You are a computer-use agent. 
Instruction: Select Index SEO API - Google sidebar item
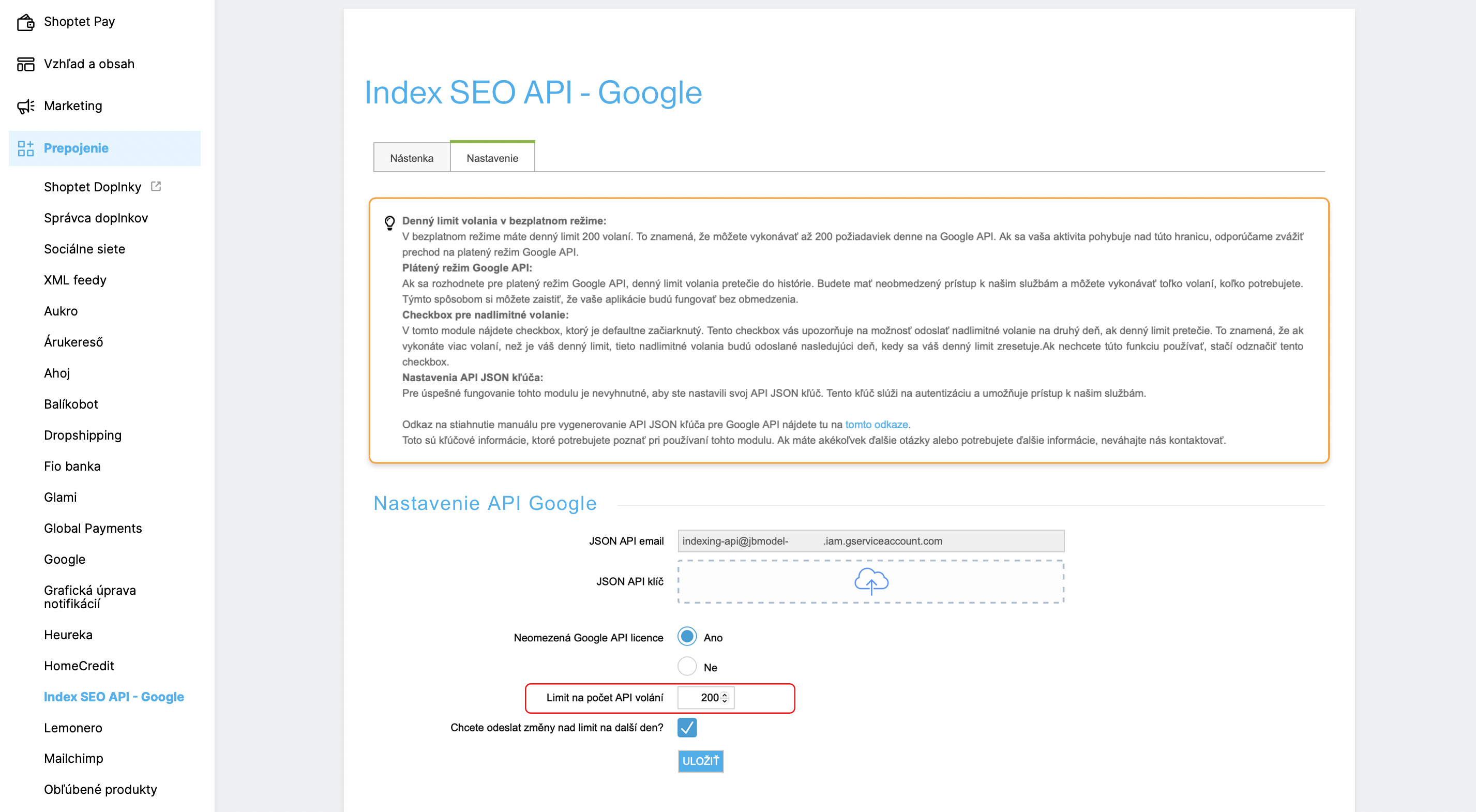(x=114, y=697)
